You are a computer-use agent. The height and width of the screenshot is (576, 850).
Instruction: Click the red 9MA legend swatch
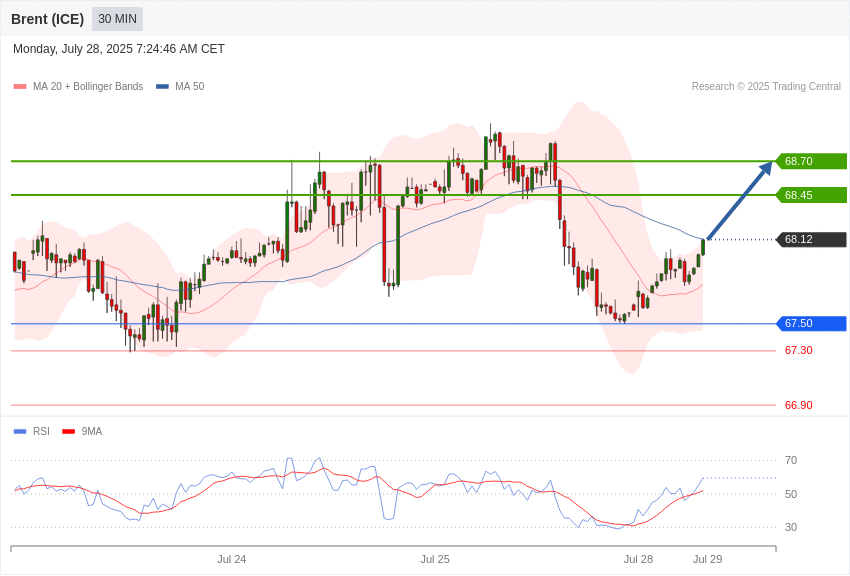(x=68, y=432)
